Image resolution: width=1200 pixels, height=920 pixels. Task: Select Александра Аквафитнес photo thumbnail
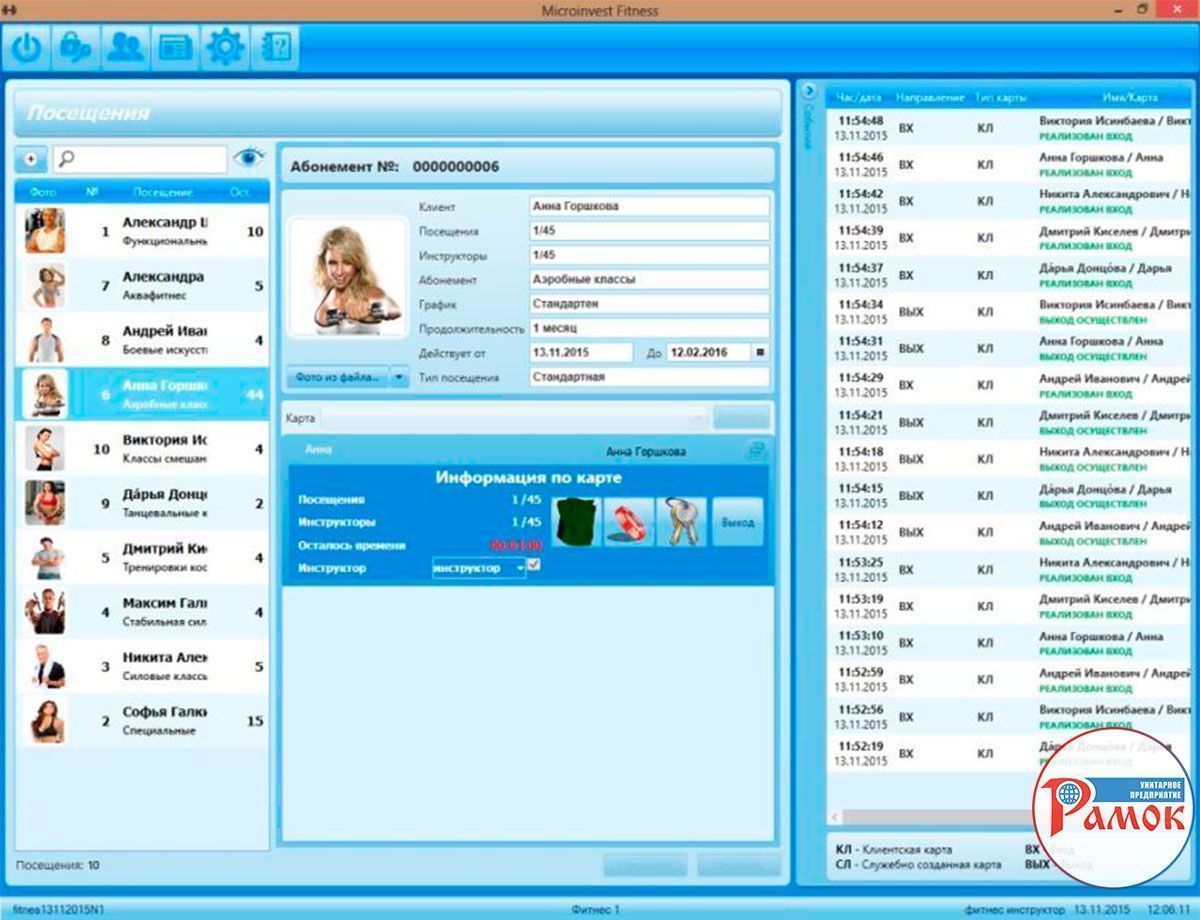point(45,285)
